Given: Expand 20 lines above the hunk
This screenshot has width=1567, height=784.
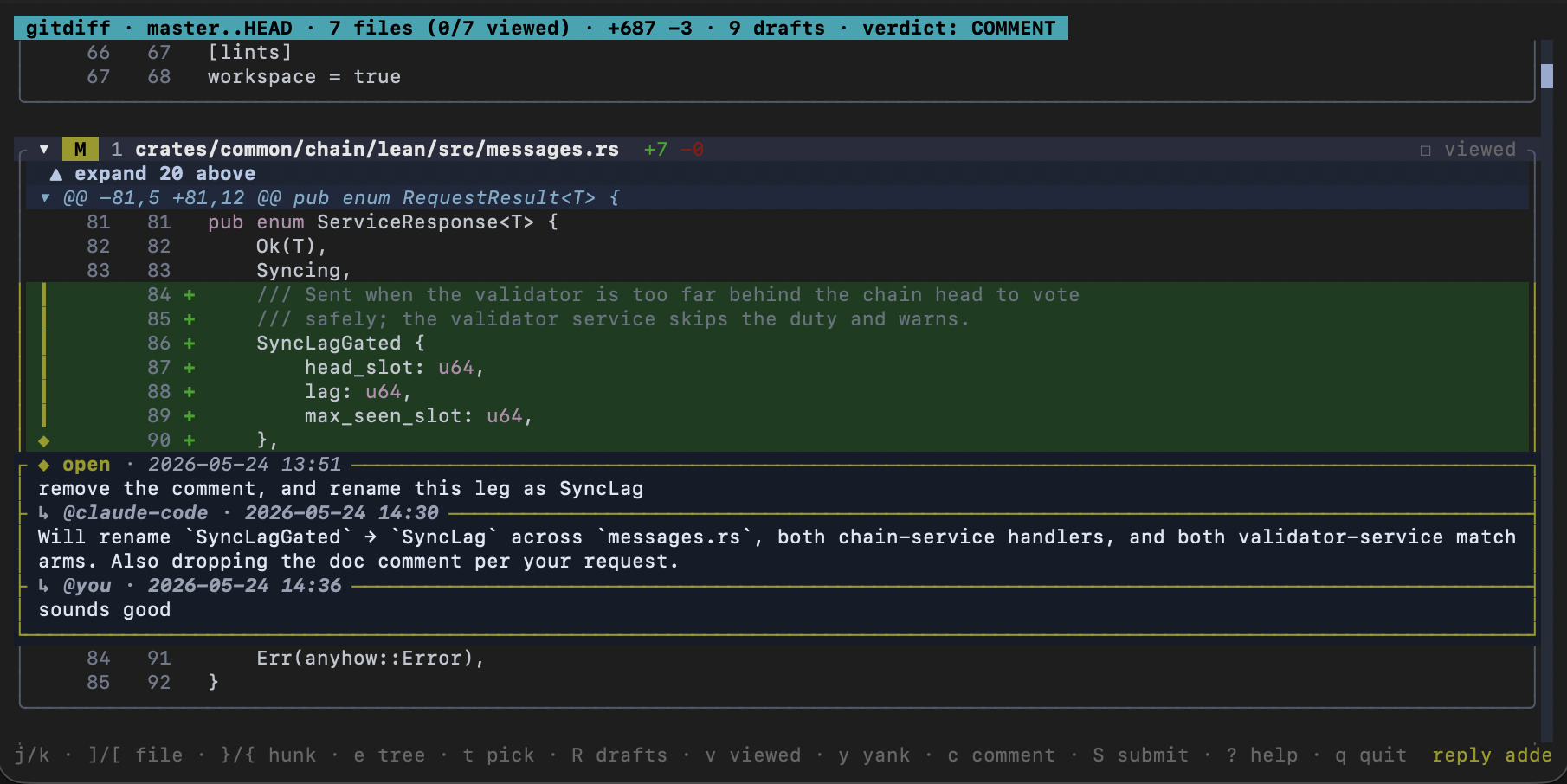Looking at the screenshot, I should 153,174.
